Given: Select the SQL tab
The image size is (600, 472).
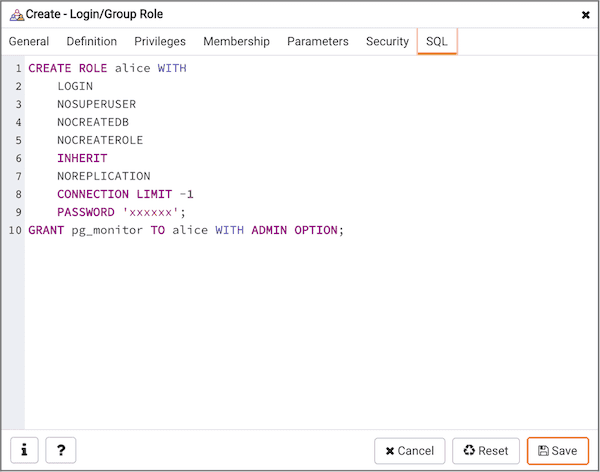Looking at the screenshot, I should tap(437, 42).
